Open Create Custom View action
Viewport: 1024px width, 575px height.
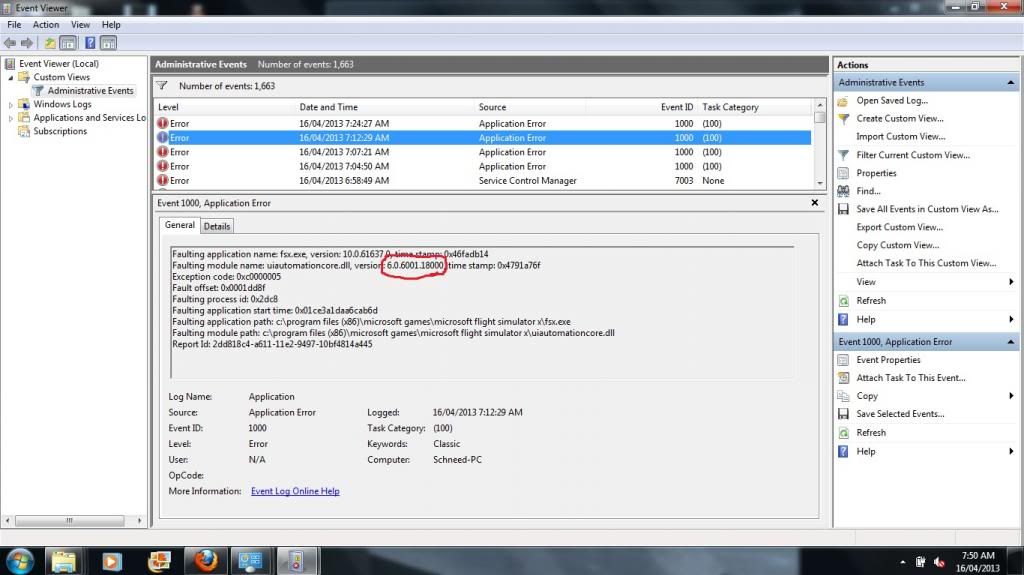coord(899,118)
